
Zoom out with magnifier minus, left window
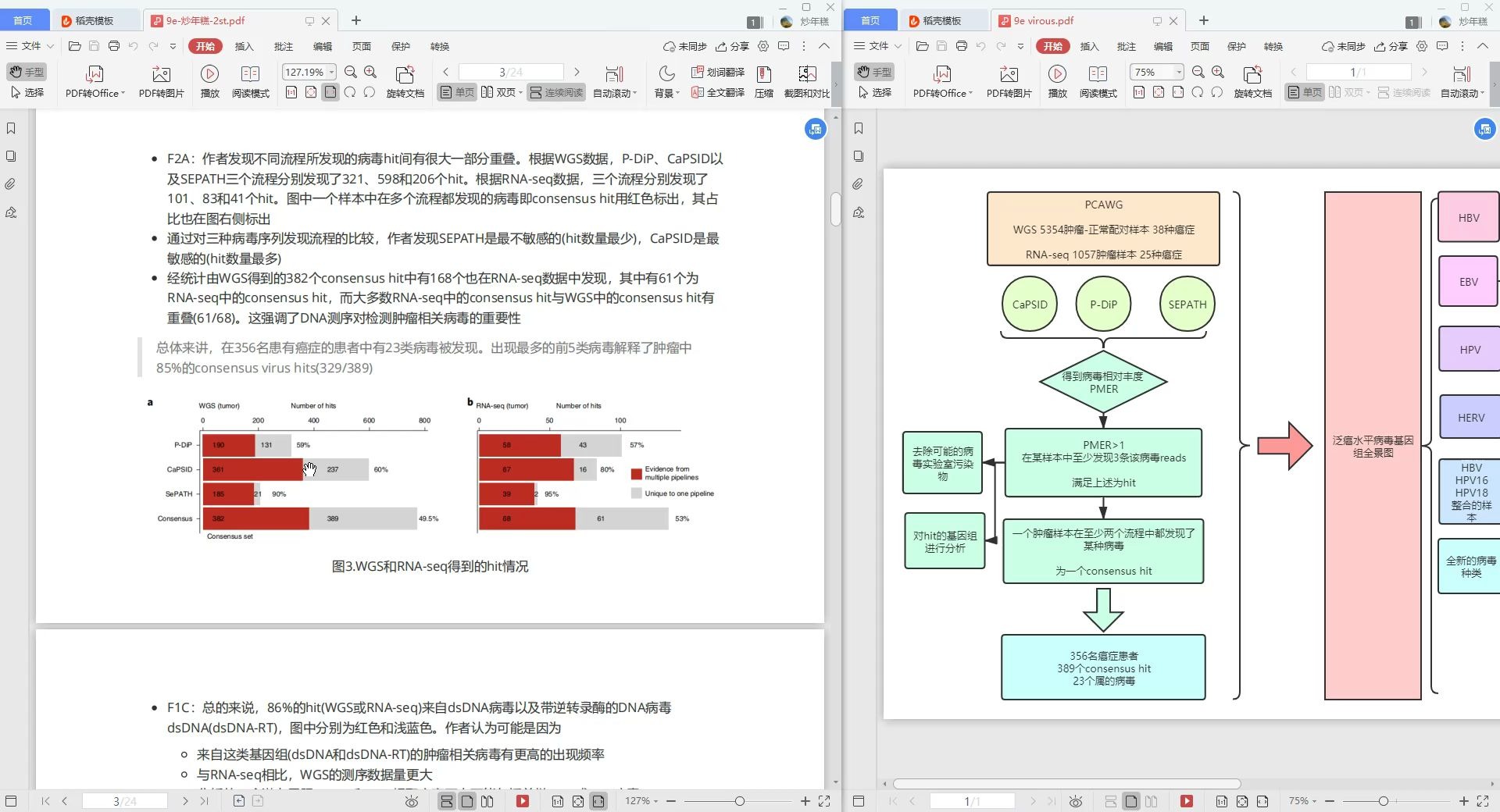[351, 72]
